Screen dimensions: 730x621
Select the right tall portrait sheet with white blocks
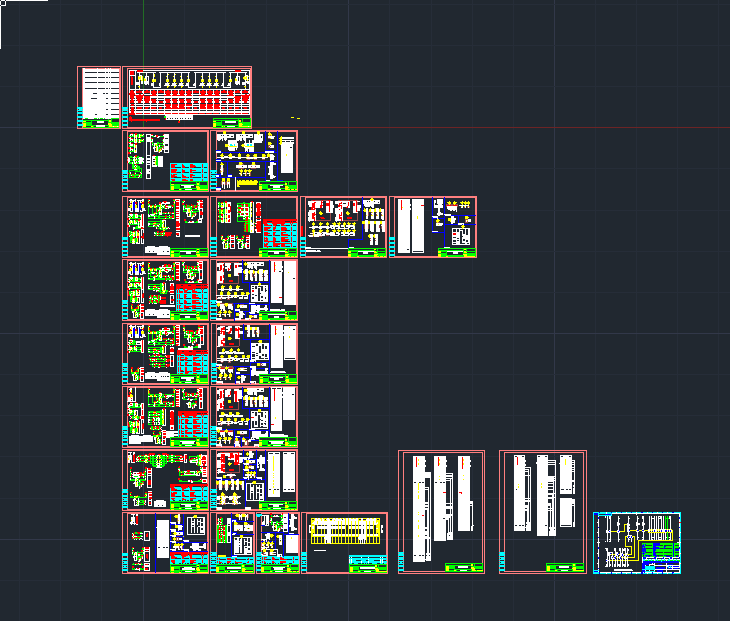[543, 511]
